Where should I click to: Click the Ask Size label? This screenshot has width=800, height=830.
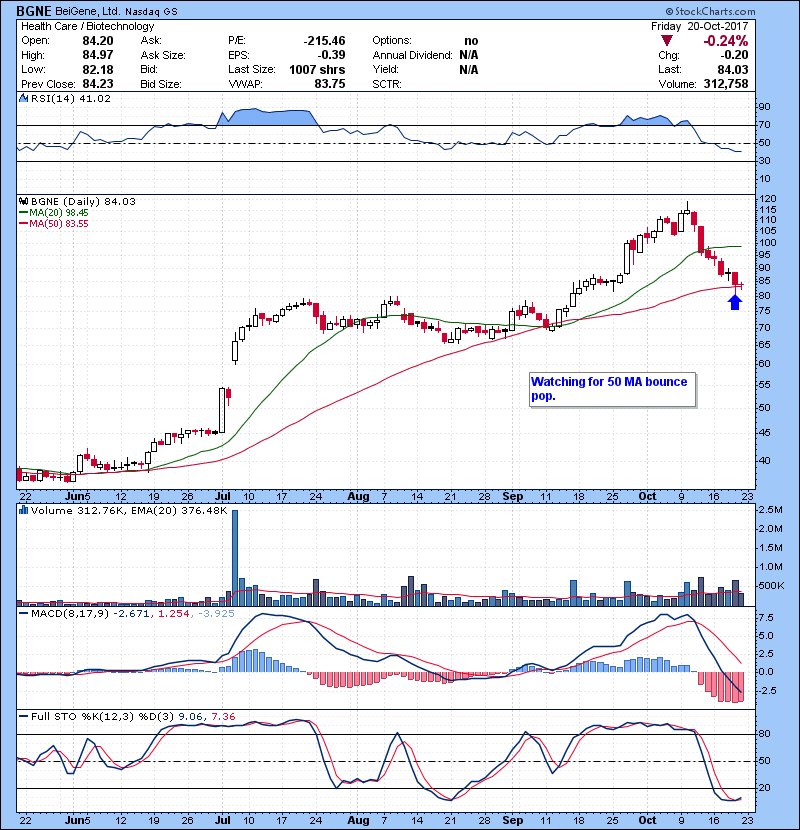click(x=163, y=55)
